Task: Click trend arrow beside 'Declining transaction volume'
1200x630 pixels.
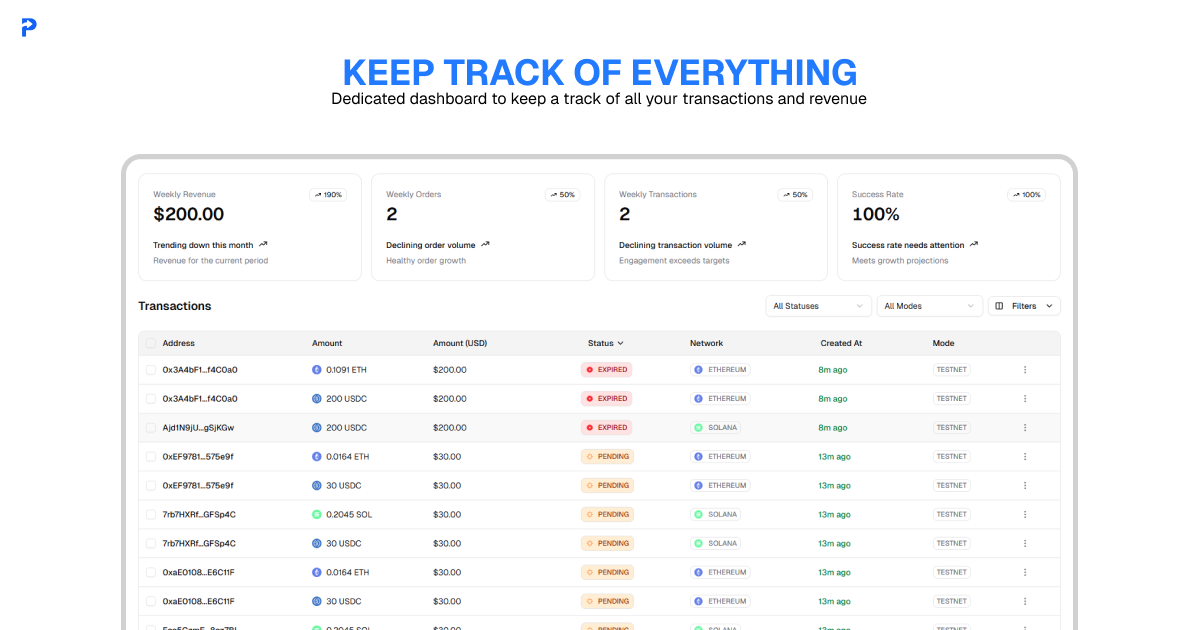Action: coord(742,244)
